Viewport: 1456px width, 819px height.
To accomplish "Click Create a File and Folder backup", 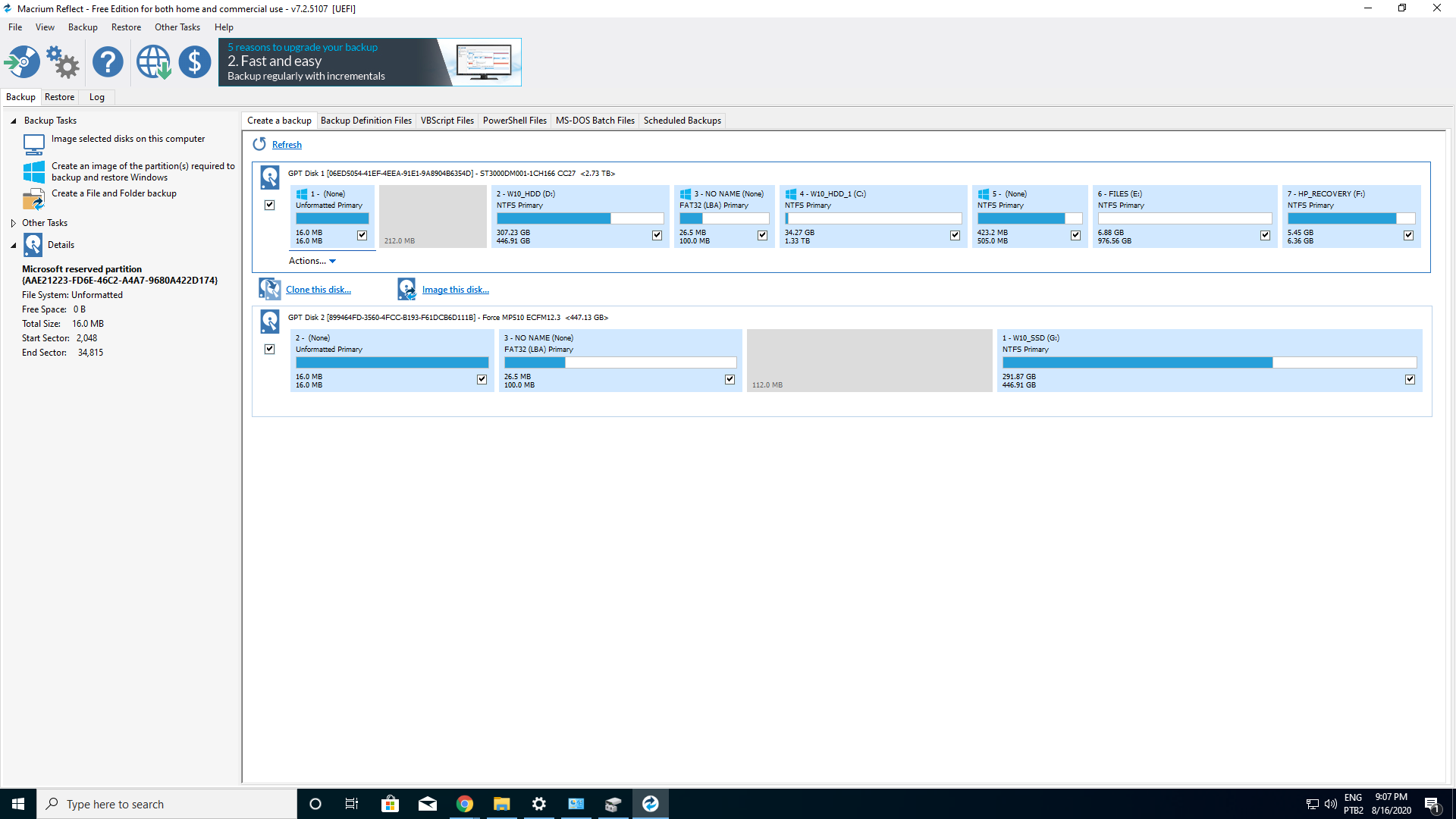I will click(114, 193).
